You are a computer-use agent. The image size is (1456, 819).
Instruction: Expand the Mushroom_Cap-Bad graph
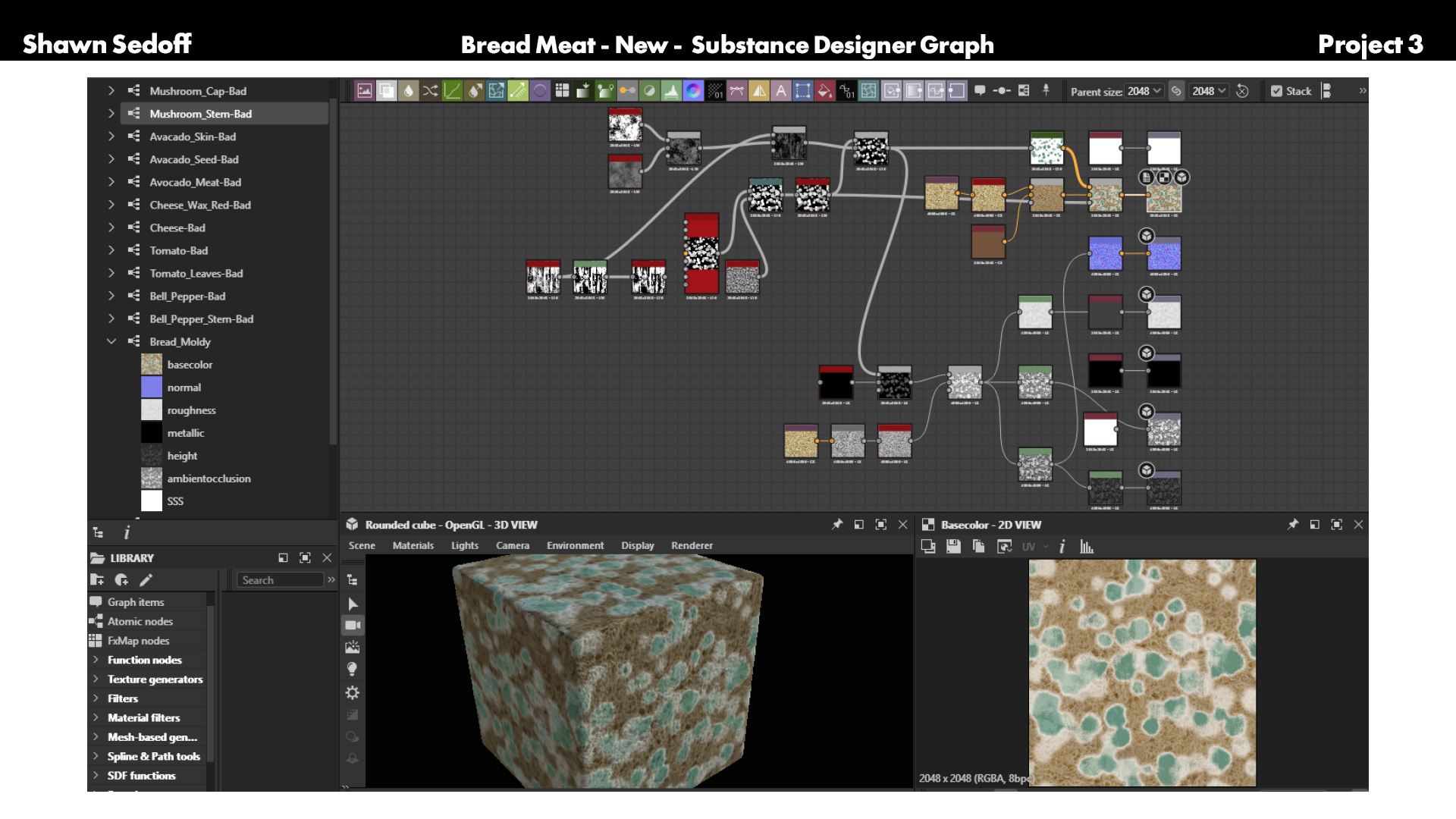click(x=111, y=90)
